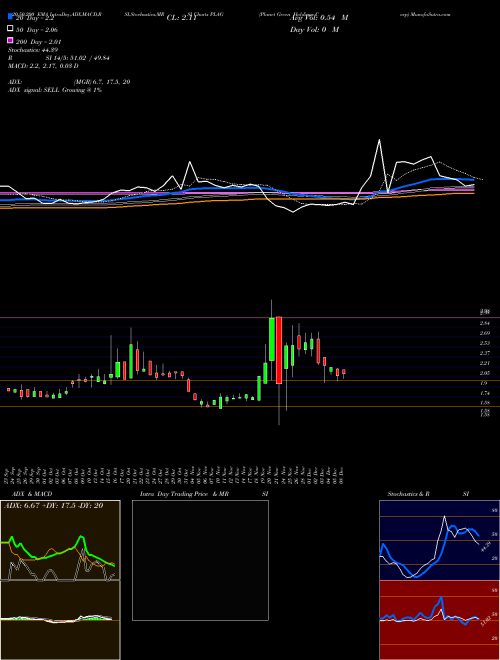Click the 'CL: 2.11' closing price text
Image resolution: width=500 pixels, height=660 pixels.
point(182,18)
